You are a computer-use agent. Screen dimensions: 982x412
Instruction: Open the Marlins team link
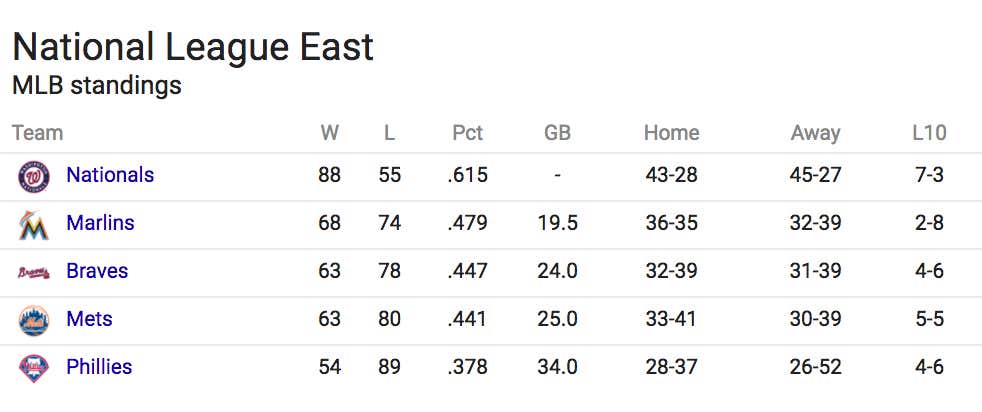(x=100, y=223)
